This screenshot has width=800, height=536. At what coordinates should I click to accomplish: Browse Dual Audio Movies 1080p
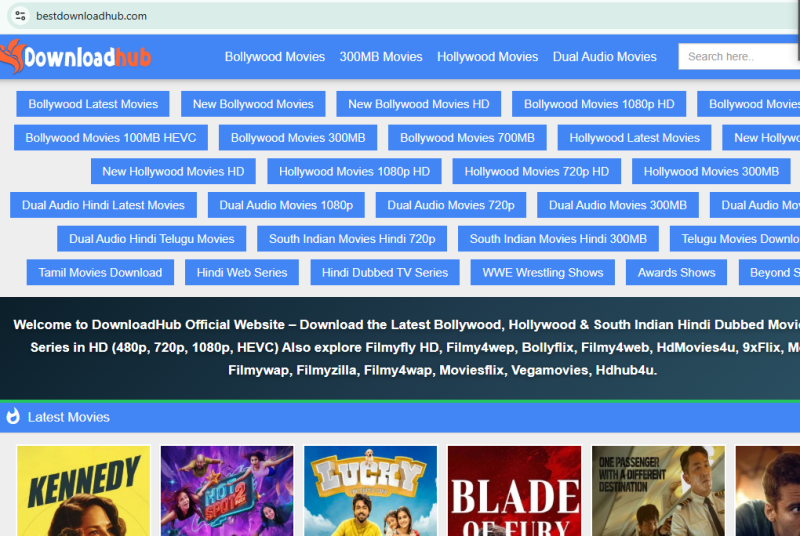(x=286, y=205)
